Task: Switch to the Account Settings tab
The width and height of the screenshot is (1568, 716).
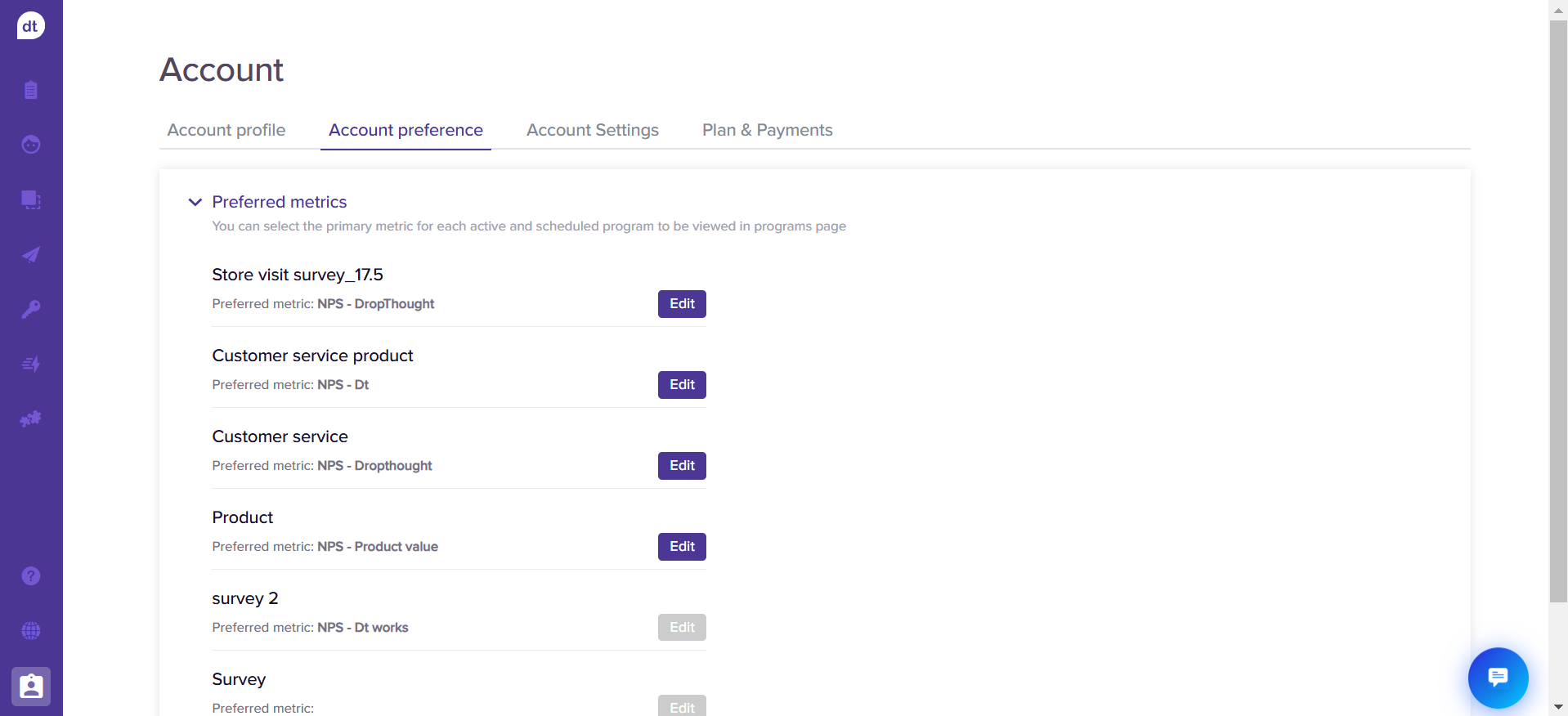Action: pyautogui.click(x=592, y=131)
